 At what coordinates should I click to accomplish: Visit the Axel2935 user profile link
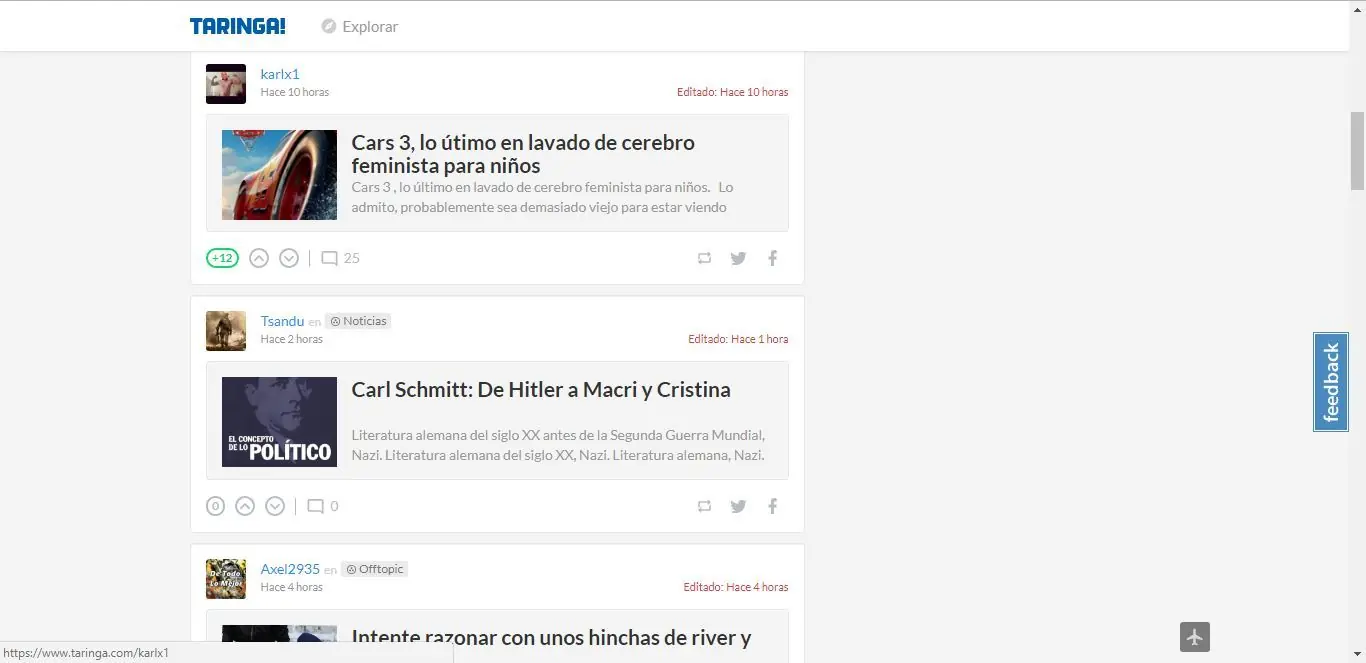click(290, 569)
